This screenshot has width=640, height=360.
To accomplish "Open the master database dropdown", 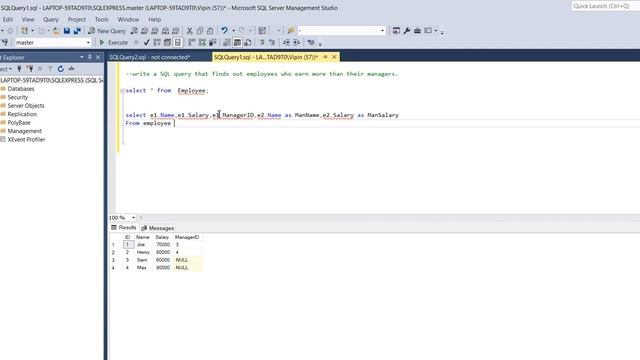I will (x=88, y=42).
